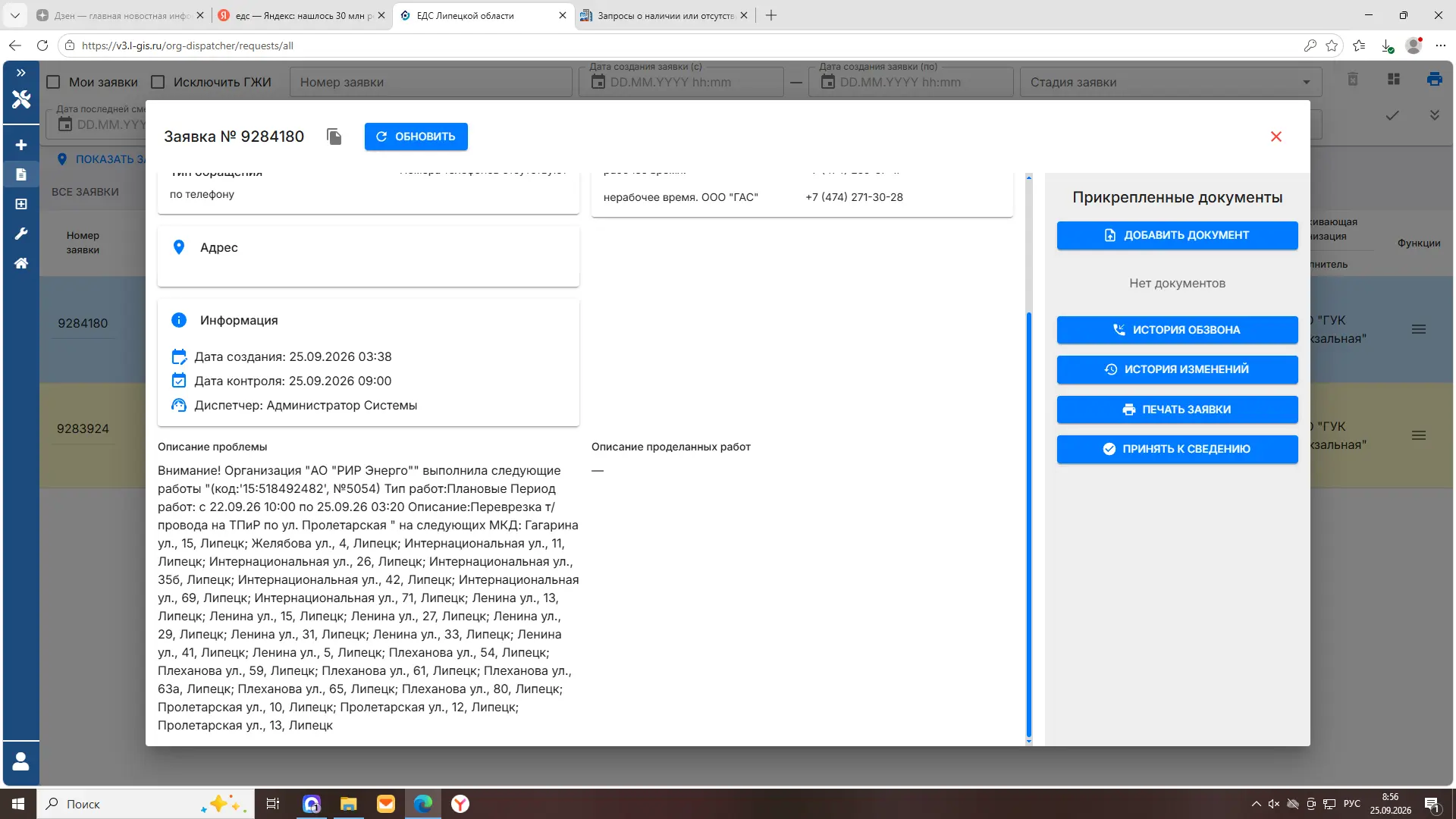Focus the Номер заявки input field
Viewport: 1456px width, 819px height.
click(x=431, y=82)
